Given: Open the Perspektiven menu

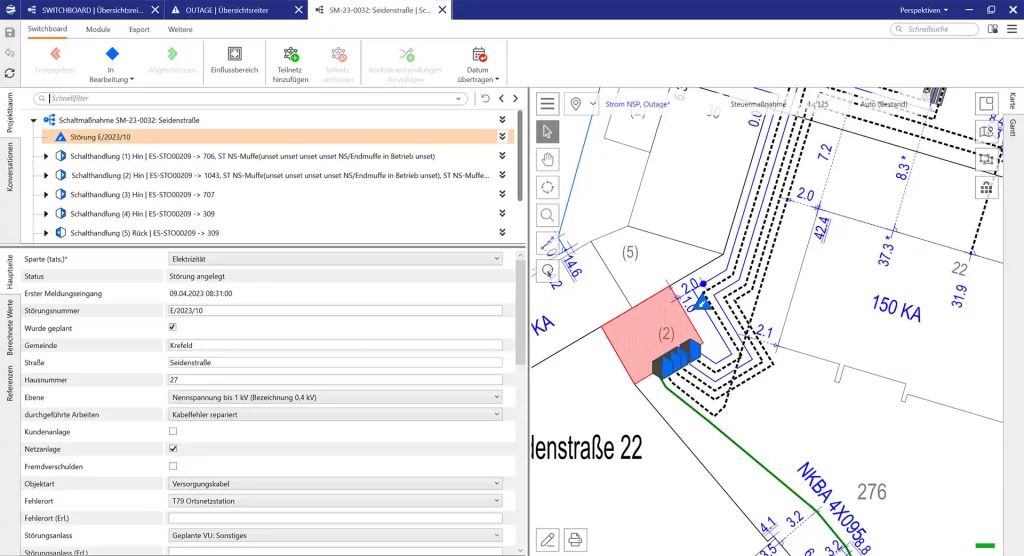Looking at the screenshot, I should [x=923, y=9].
